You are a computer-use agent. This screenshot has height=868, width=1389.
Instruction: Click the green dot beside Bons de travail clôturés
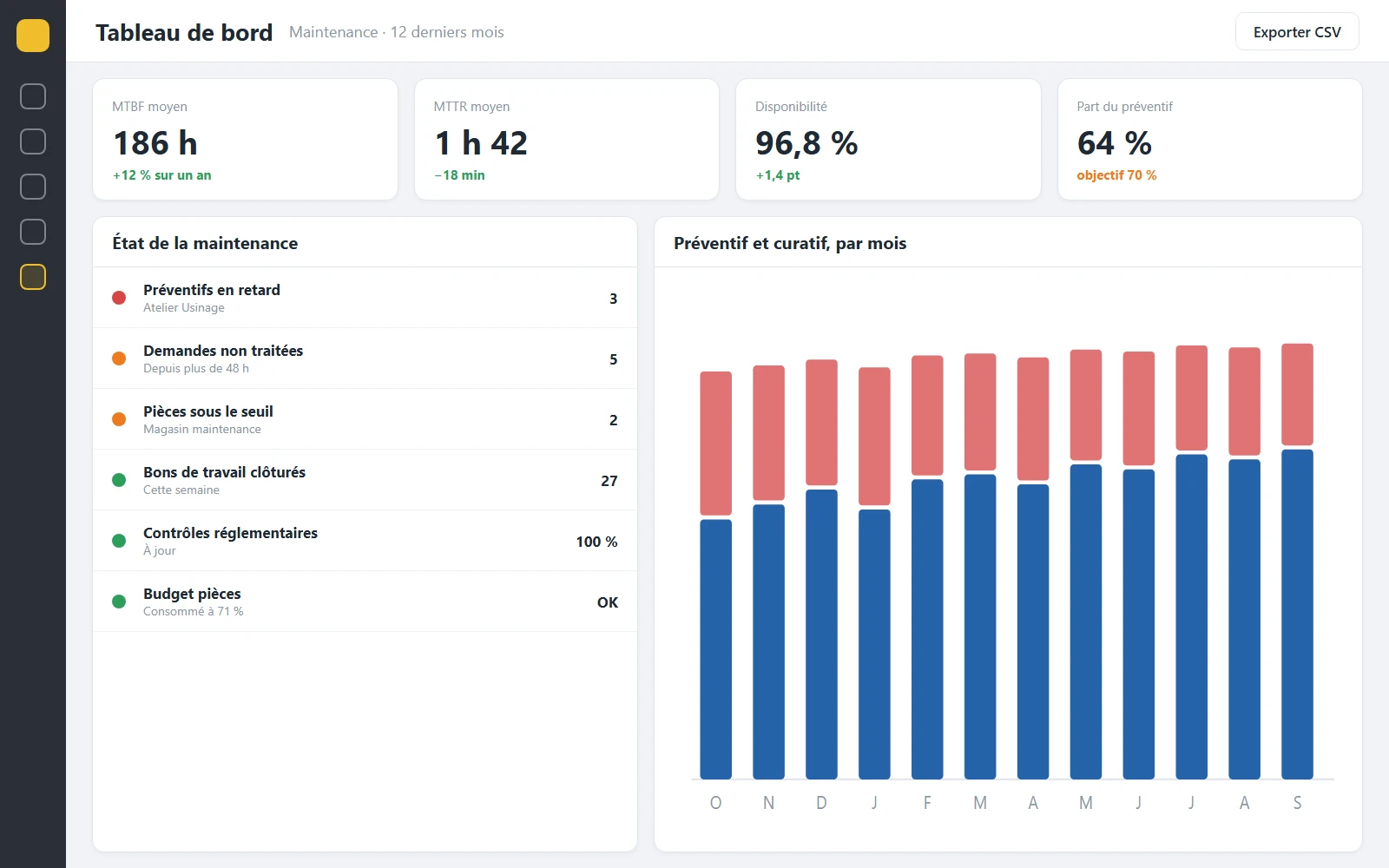click(x=119, y=480)
